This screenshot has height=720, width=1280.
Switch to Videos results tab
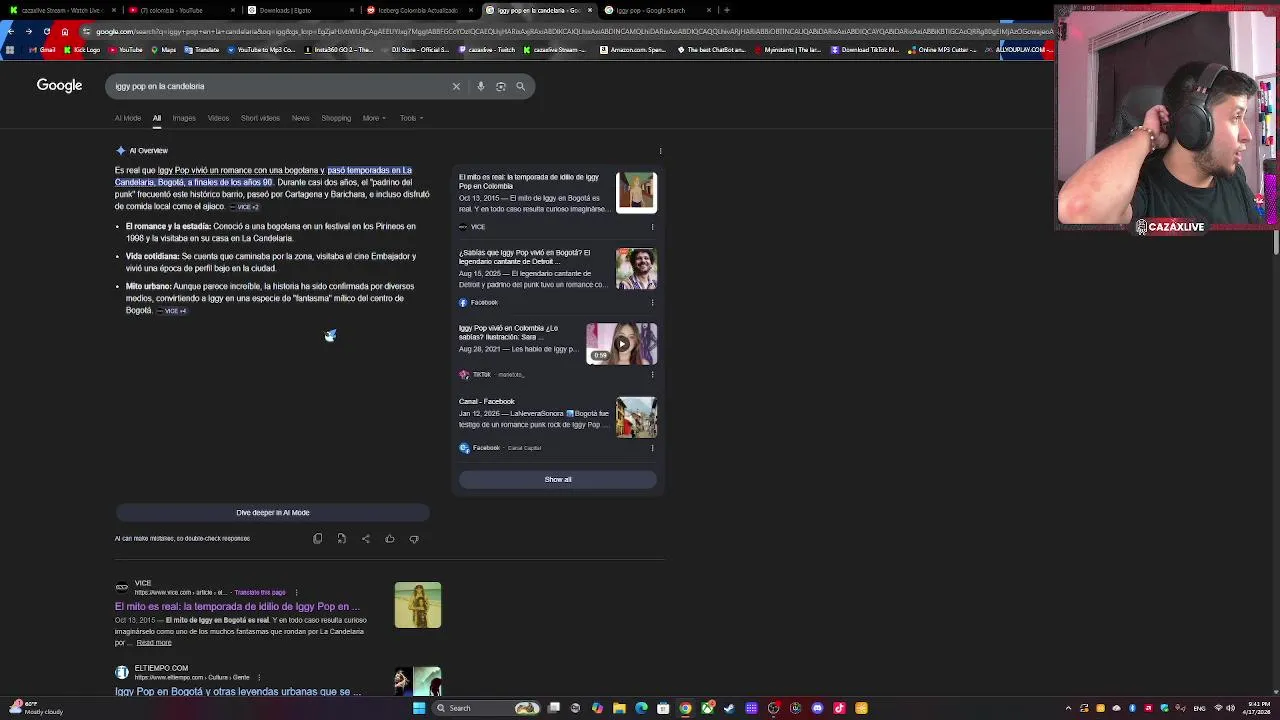218,118
